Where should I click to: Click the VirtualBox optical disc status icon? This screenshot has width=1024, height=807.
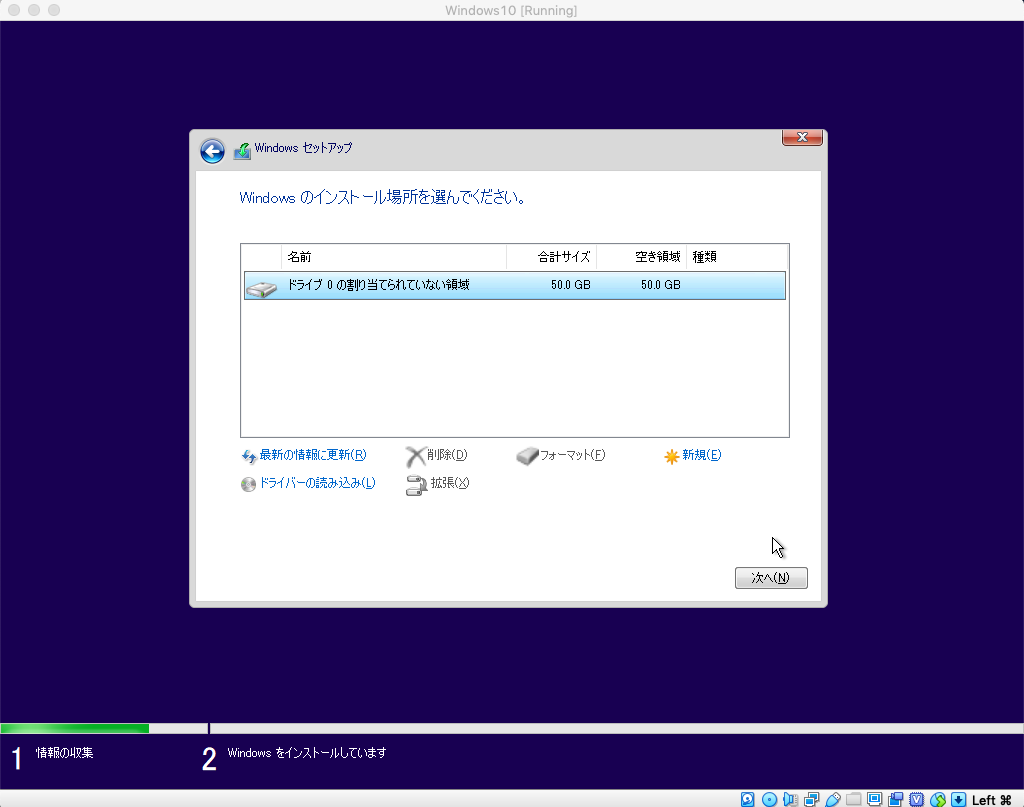point(769,799)
